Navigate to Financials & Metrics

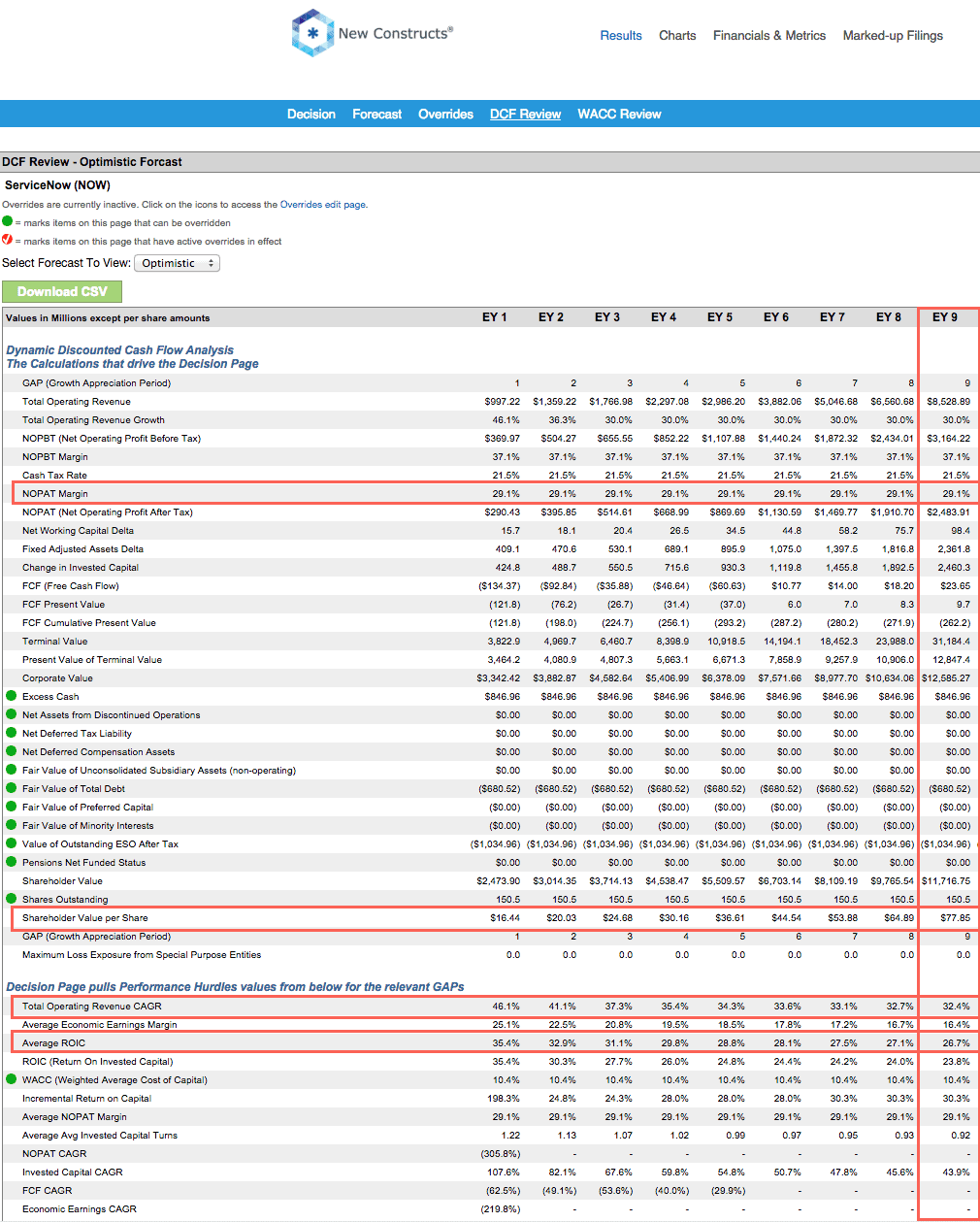click(769, 35)
